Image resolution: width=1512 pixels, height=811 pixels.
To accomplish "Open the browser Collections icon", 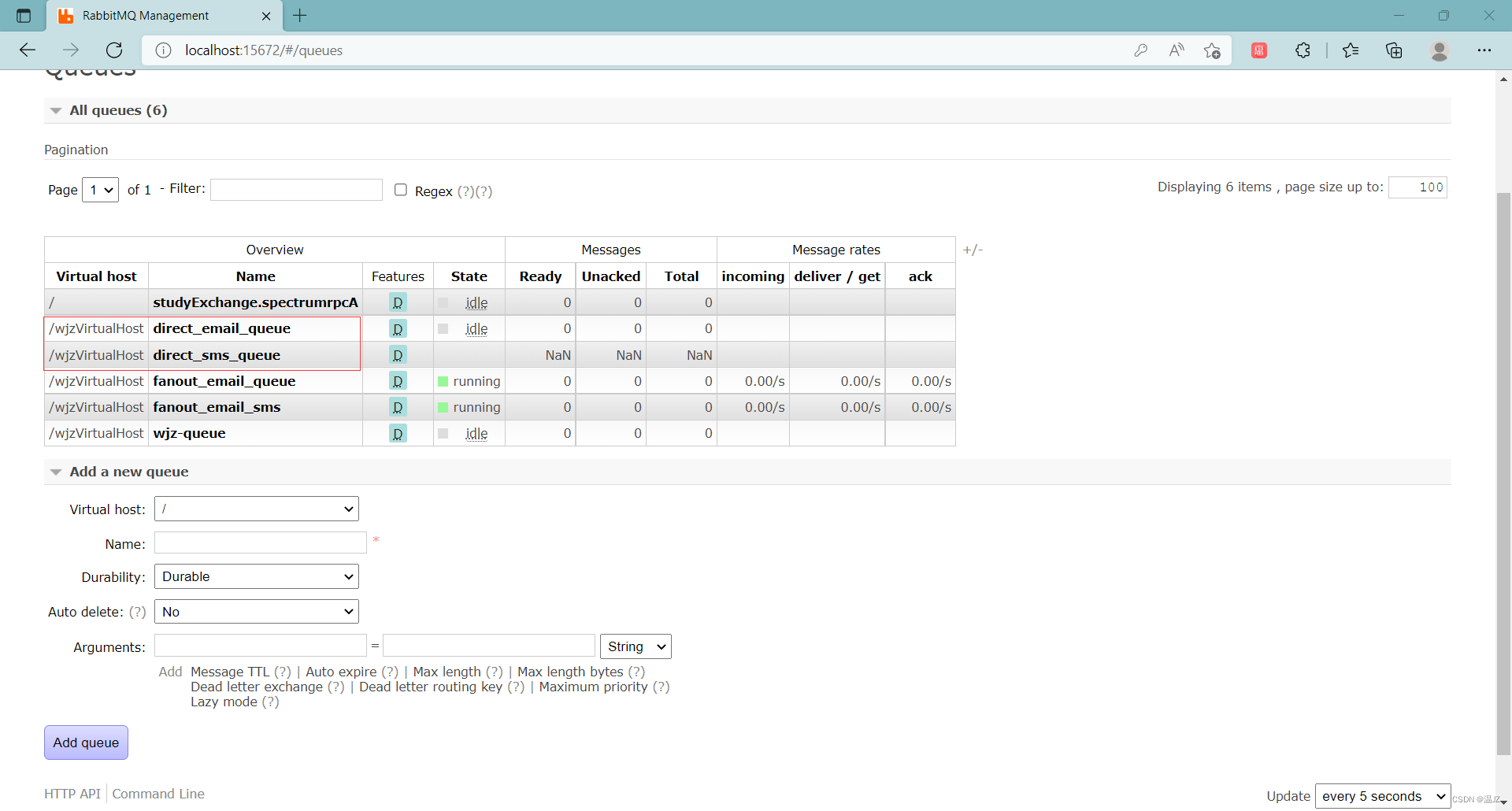I will tap(1394, 50).
